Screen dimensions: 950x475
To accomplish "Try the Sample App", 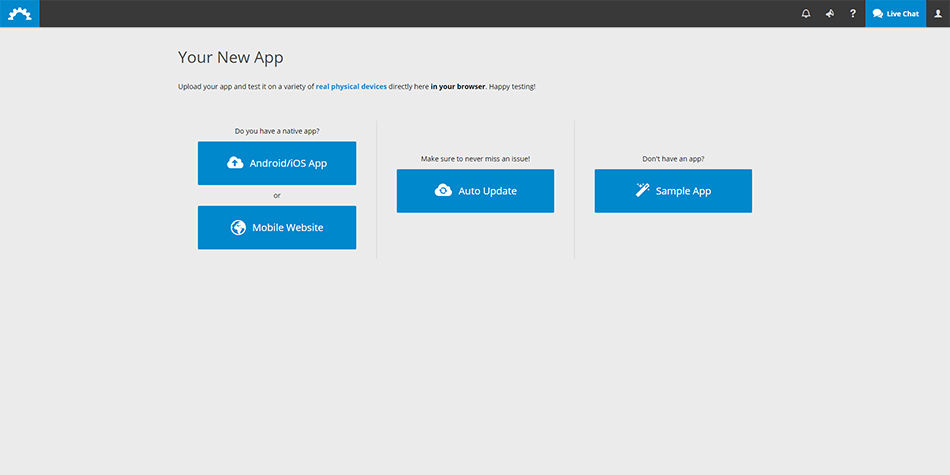I will coord(673,191).
